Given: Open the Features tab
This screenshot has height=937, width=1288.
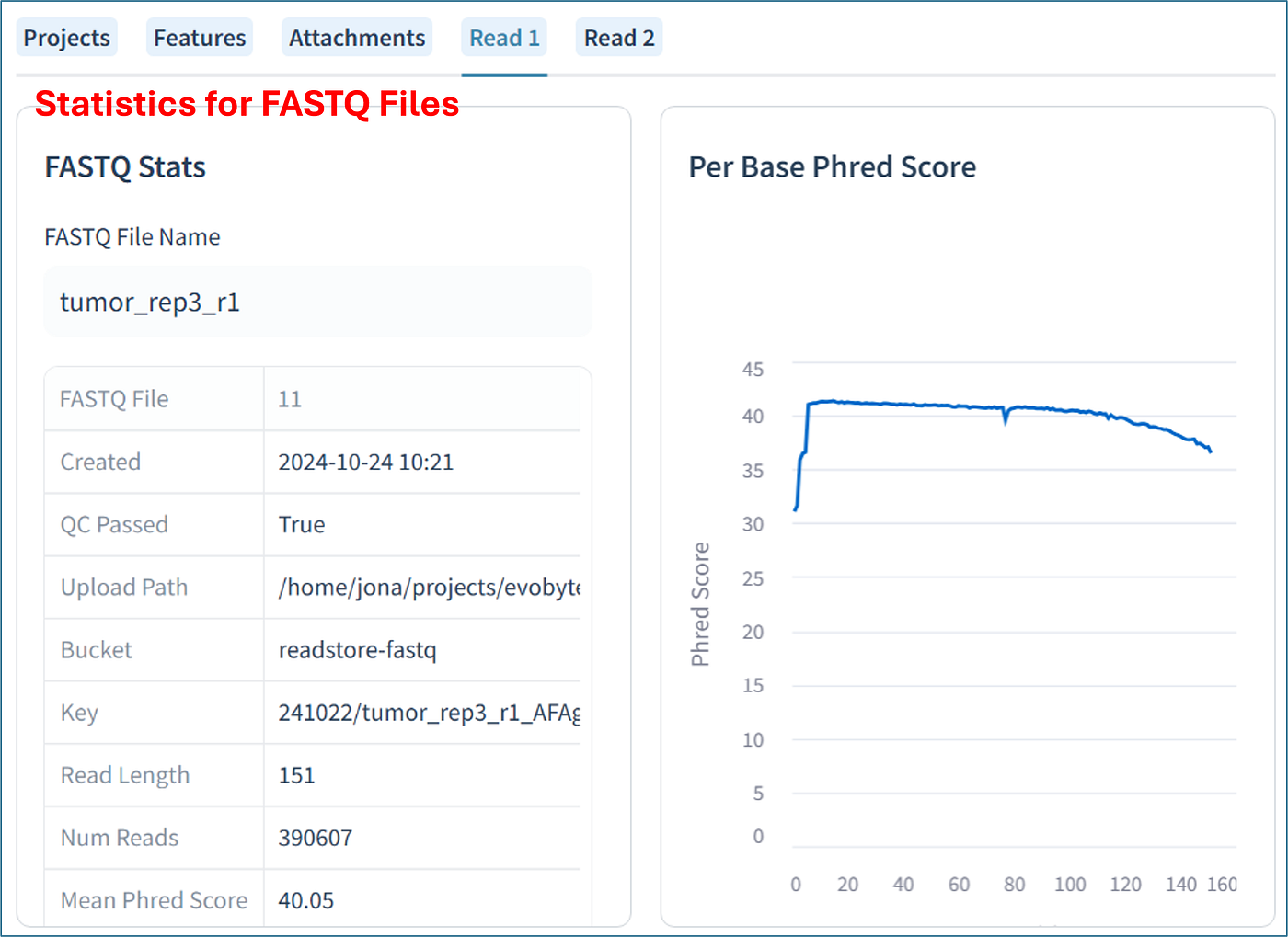Looking at the screenshot, I should (x=200, y=38).
